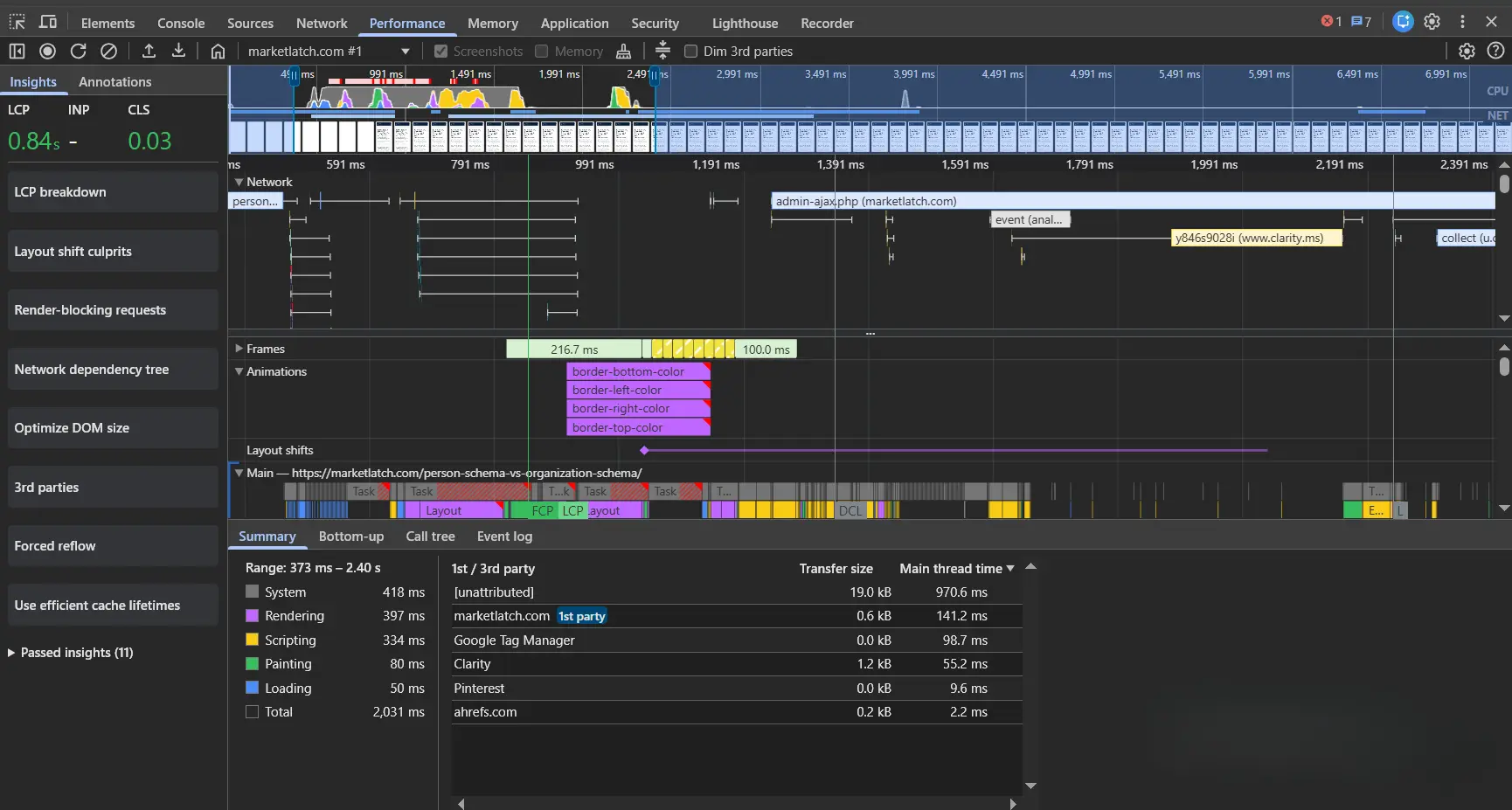
Task: Select the border-bottom-color animation bar
Action: coord(638,371)
